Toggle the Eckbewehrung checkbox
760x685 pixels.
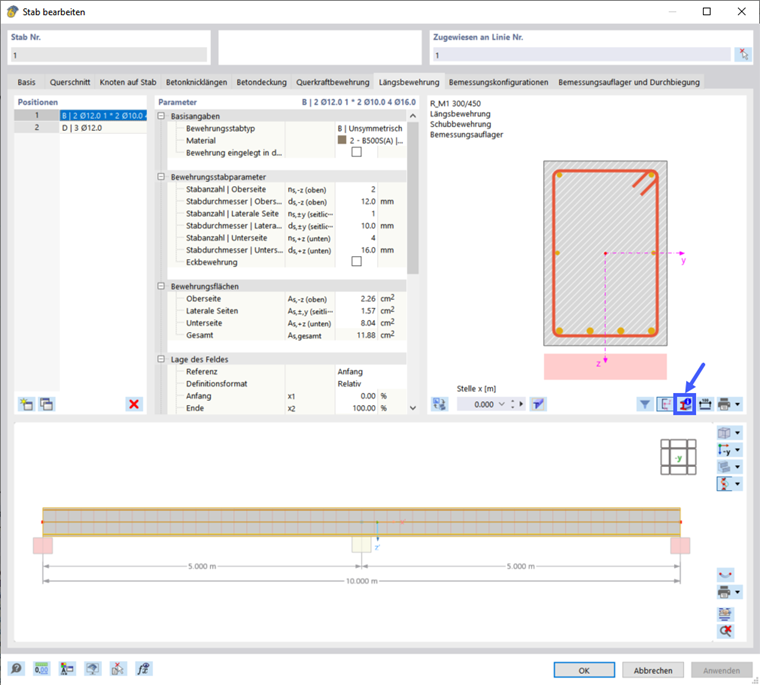[356, 262]
